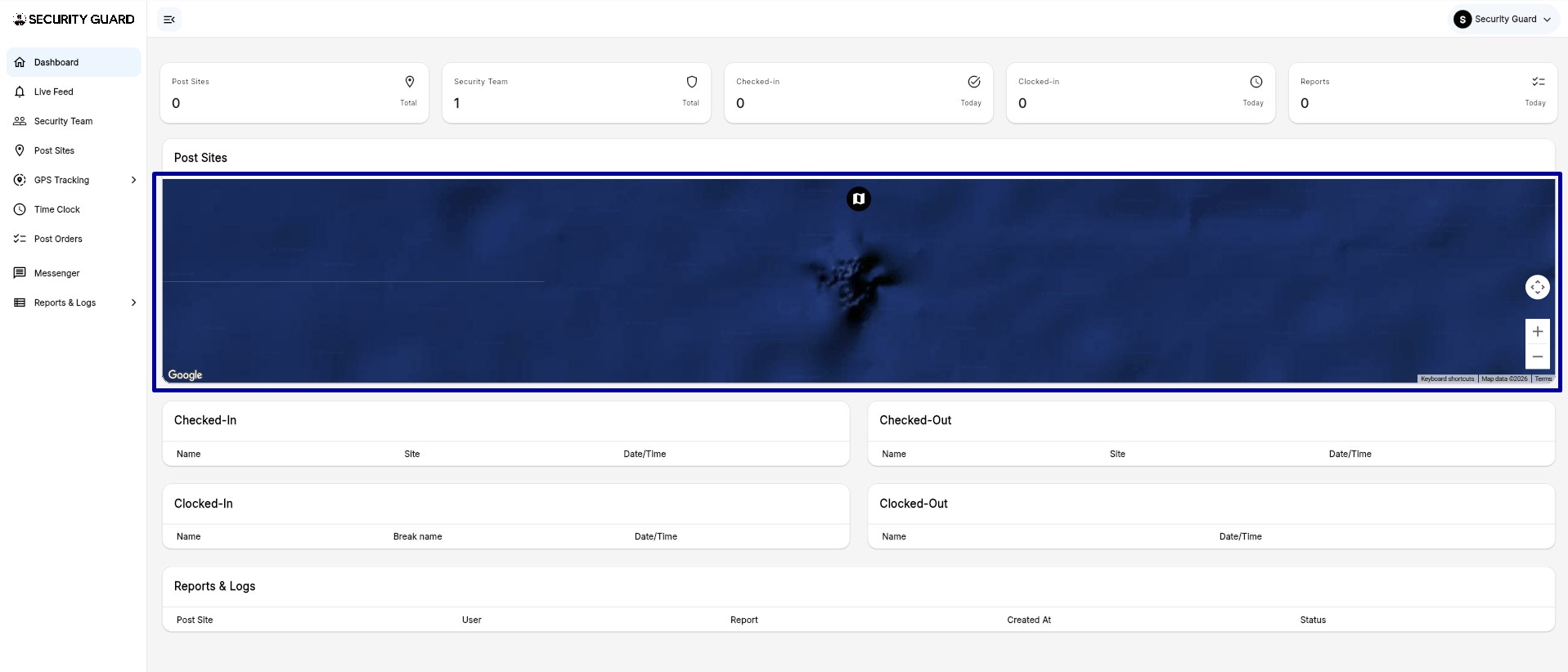This screenshot has width=1568, height=672.
Task: Click the Security Team summary card
Action: [x=577, y=93]
